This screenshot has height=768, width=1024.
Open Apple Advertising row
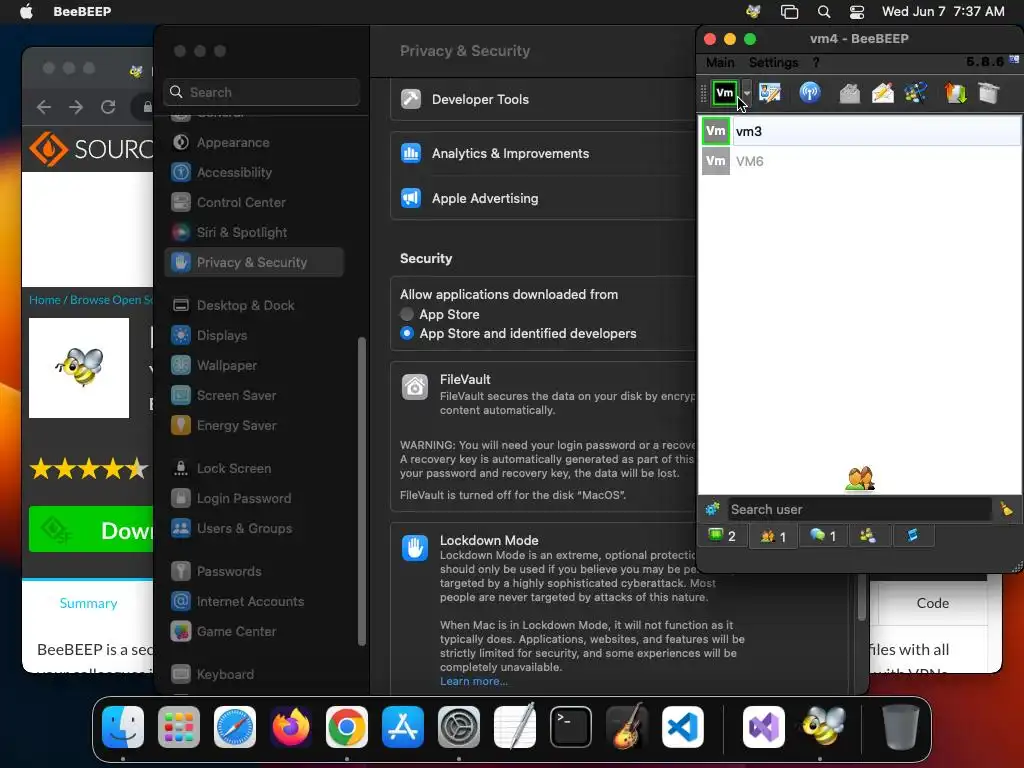(543, 199)
